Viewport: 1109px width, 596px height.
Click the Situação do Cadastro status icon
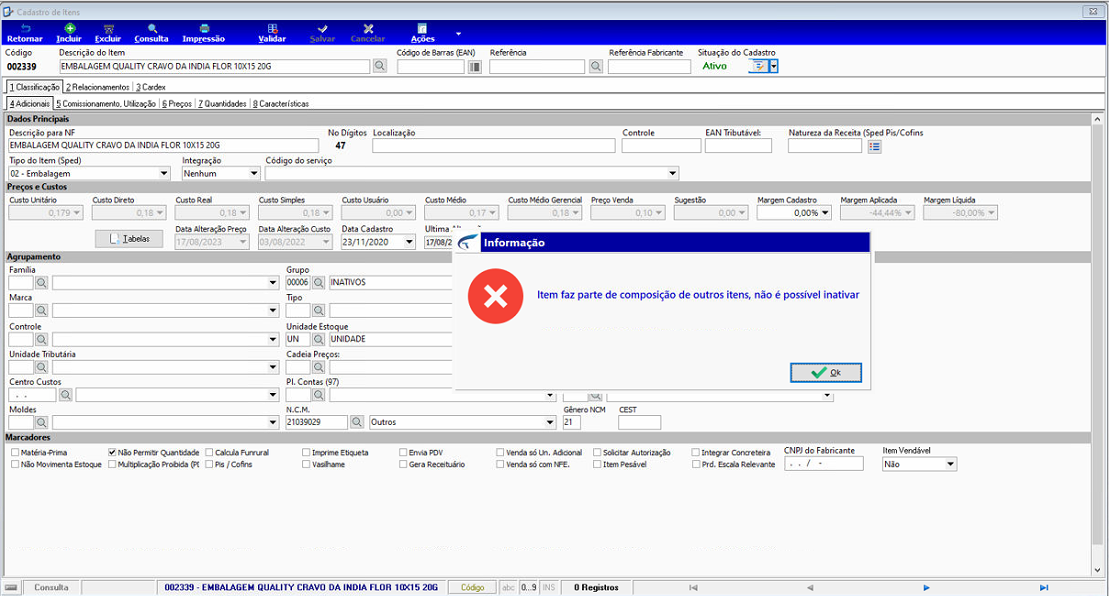tap(759, 66)
